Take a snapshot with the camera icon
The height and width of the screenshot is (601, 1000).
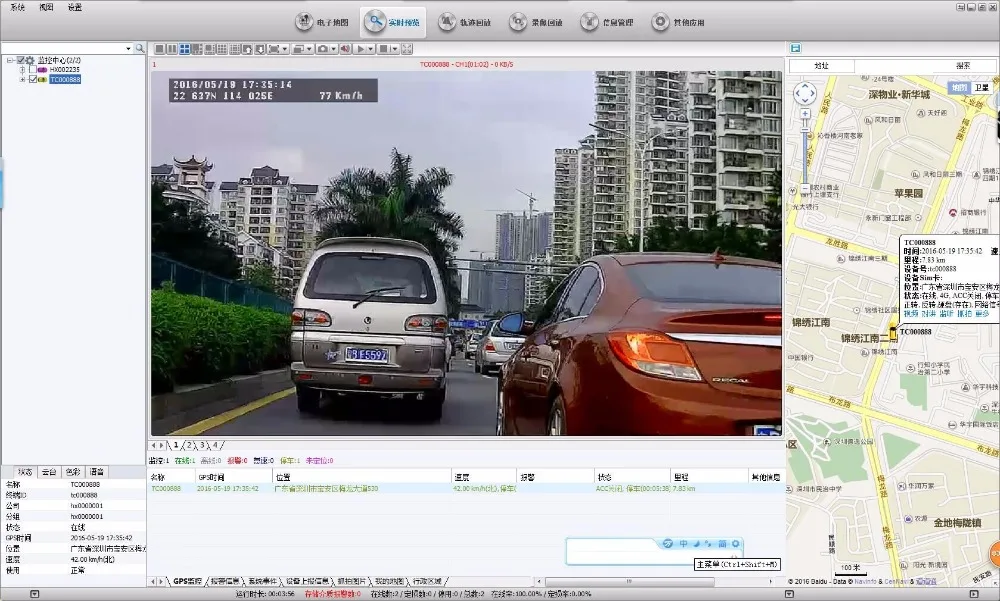point(323,49)
